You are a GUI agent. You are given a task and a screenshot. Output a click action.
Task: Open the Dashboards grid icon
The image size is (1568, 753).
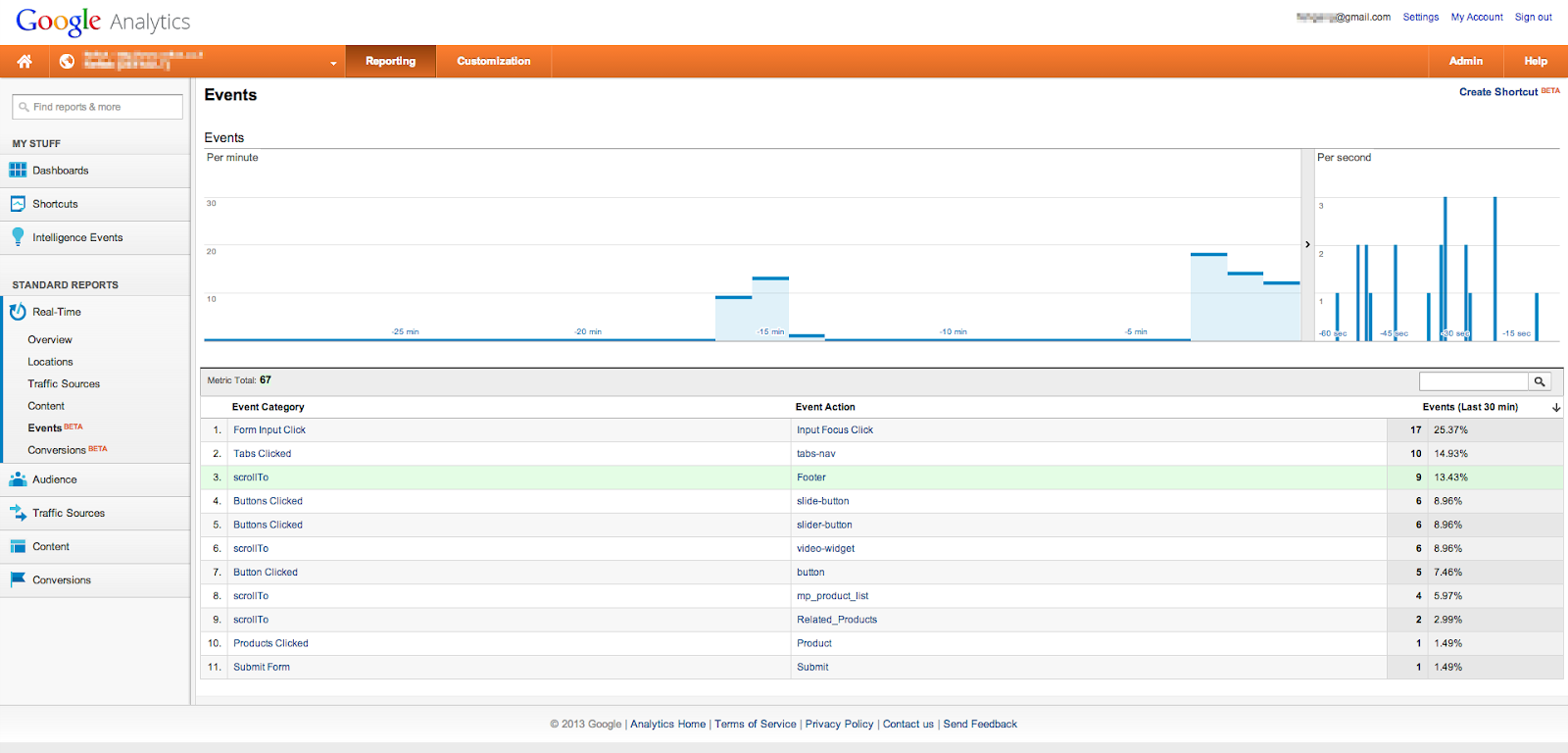(x=18, y=170)
